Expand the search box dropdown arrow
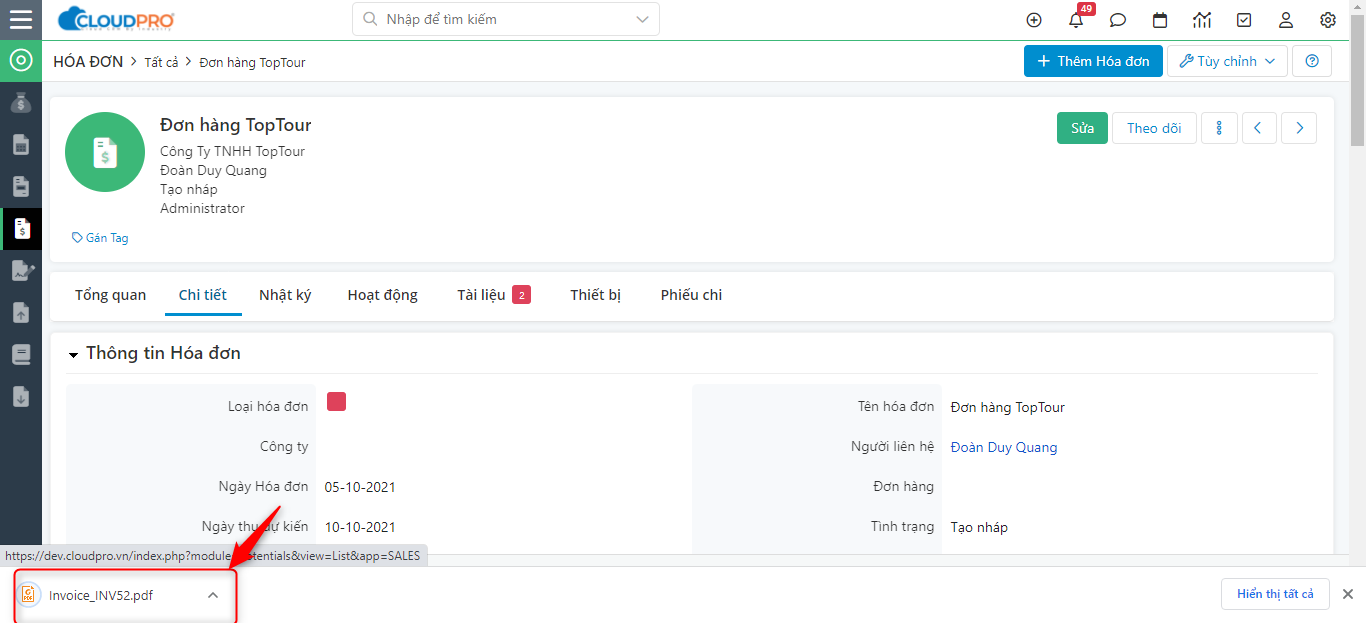Viewport: 1366px width, 623px height. click(642, 19)
